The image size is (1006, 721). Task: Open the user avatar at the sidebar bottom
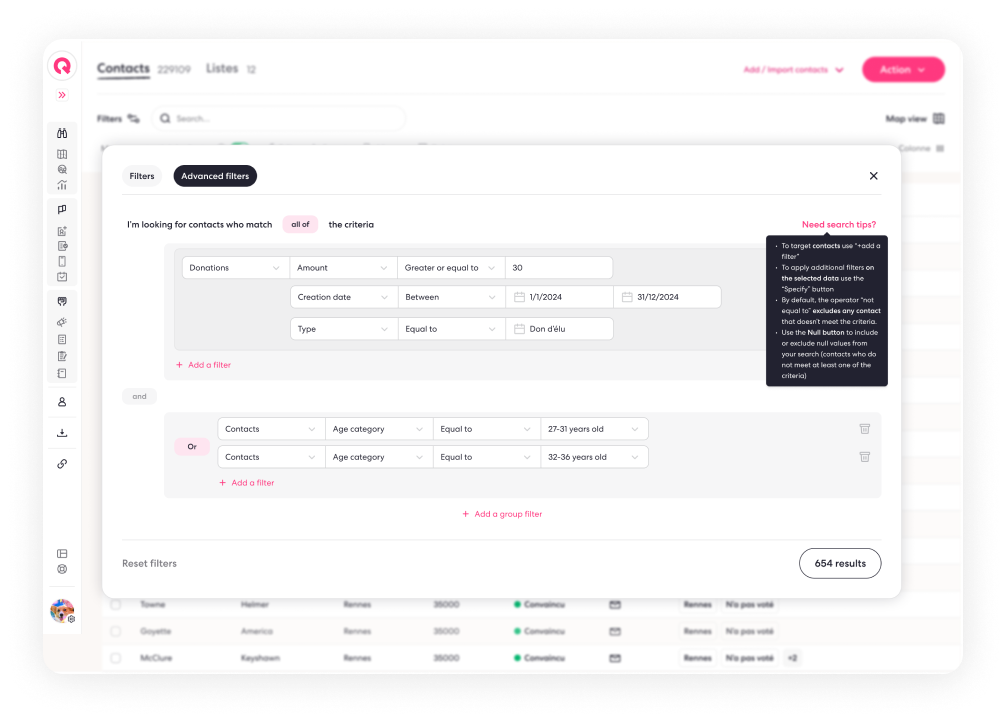[62, 611]
